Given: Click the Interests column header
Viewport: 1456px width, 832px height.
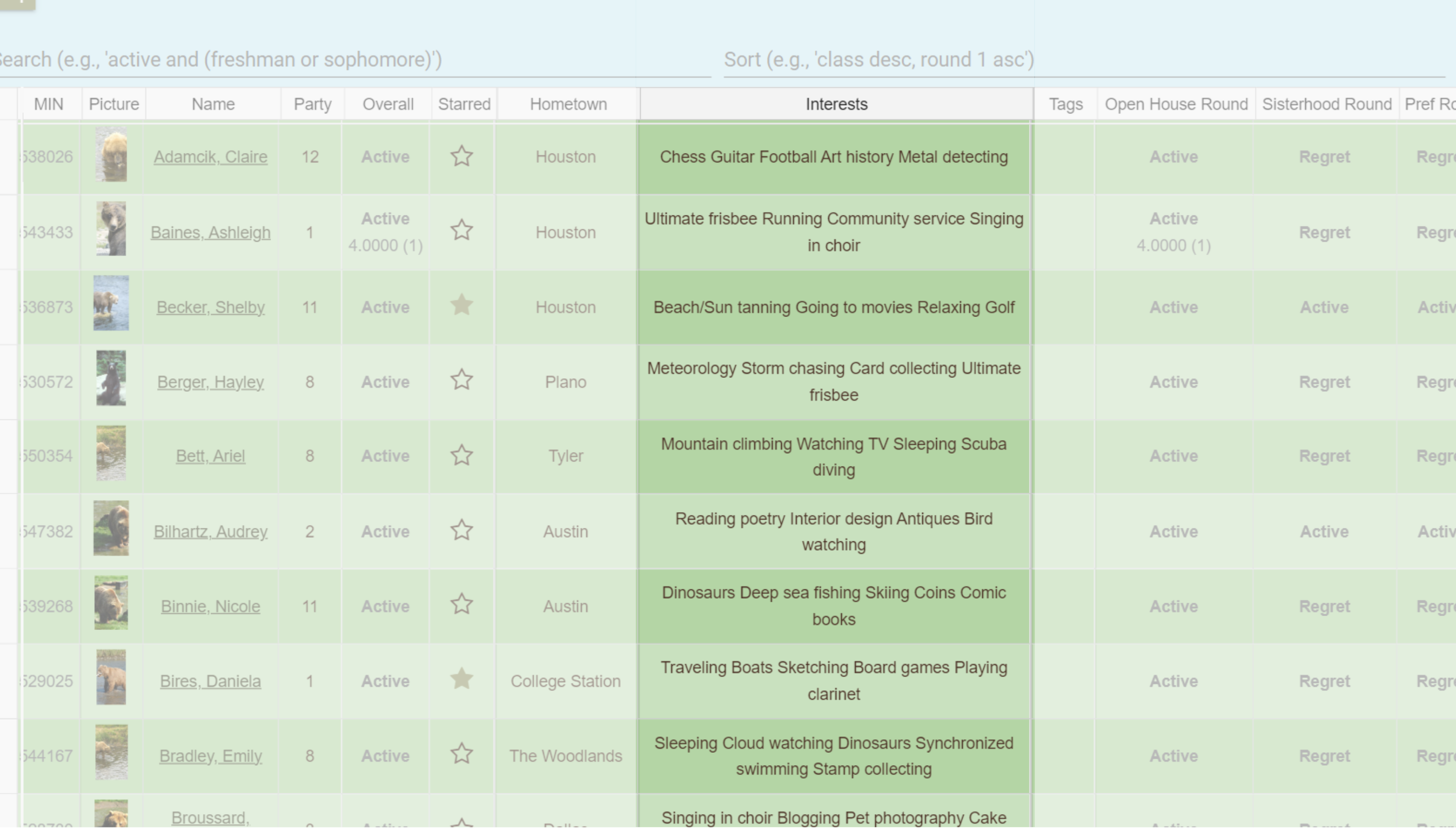Looking at the screenshot, I should tap(835, 104).
